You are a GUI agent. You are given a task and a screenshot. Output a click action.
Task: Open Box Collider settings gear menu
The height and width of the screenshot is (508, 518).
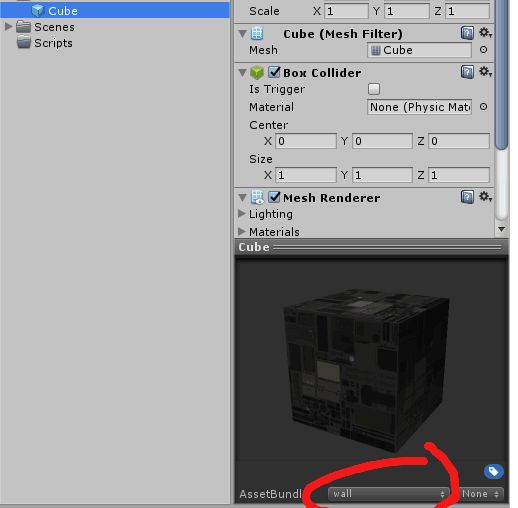coord(485,71)
